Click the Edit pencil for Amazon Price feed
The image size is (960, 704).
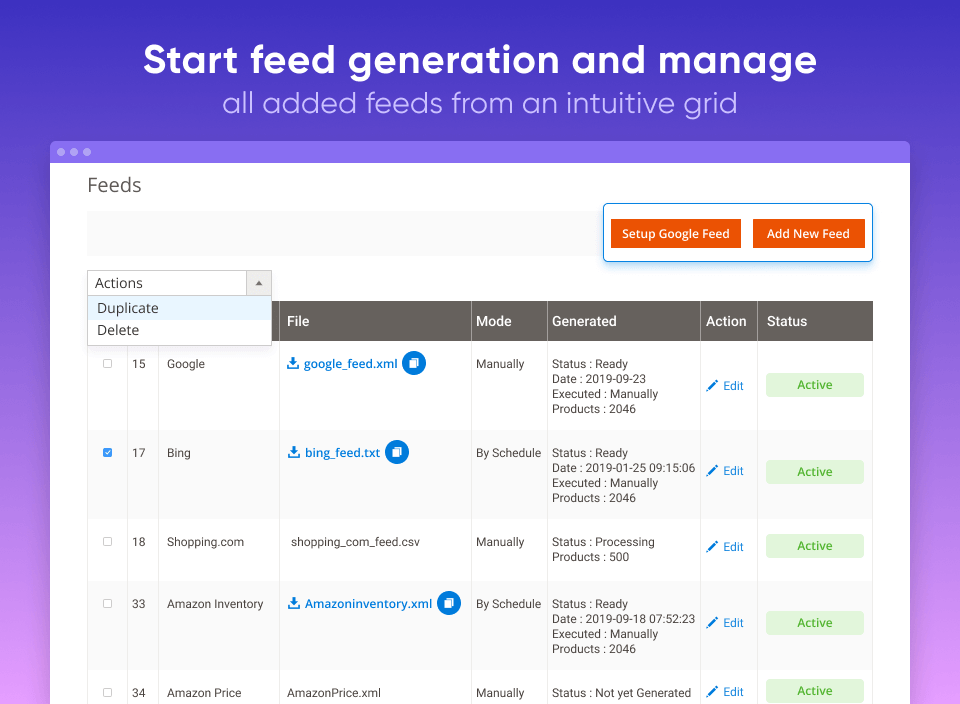pos(725,691)
